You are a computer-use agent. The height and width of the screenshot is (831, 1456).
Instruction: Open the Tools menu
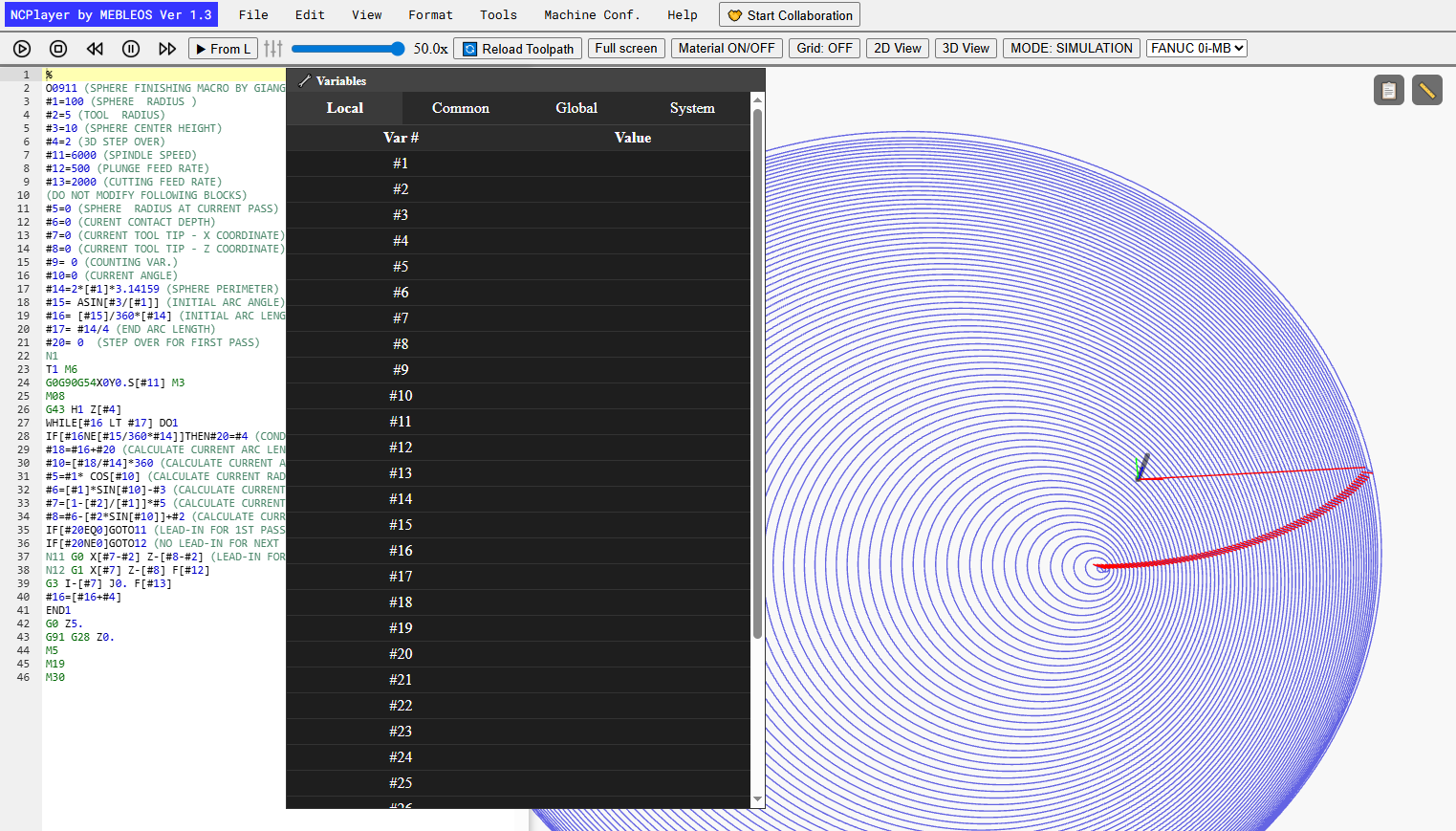(498, 14)
